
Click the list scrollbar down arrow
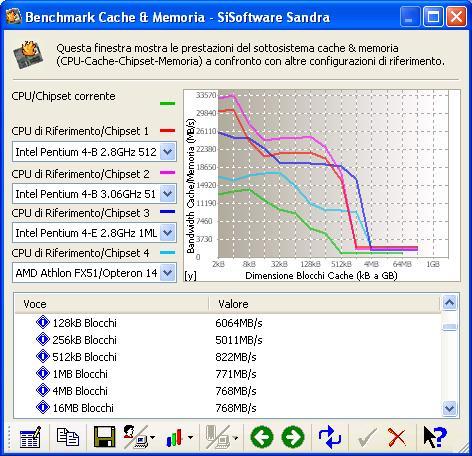point(449,408)
